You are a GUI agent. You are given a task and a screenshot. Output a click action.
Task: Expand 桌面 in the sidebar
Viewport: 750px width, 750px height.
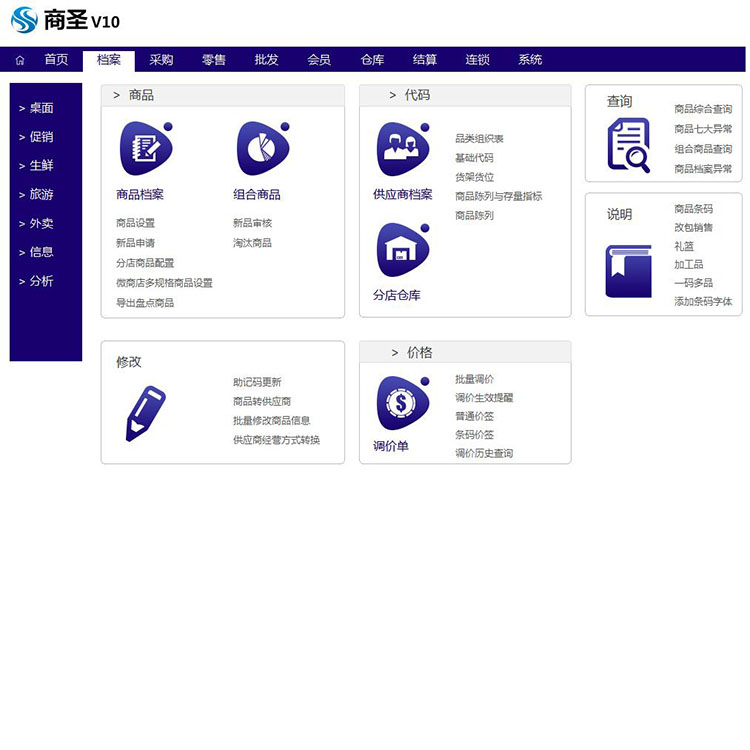(36, 108)
